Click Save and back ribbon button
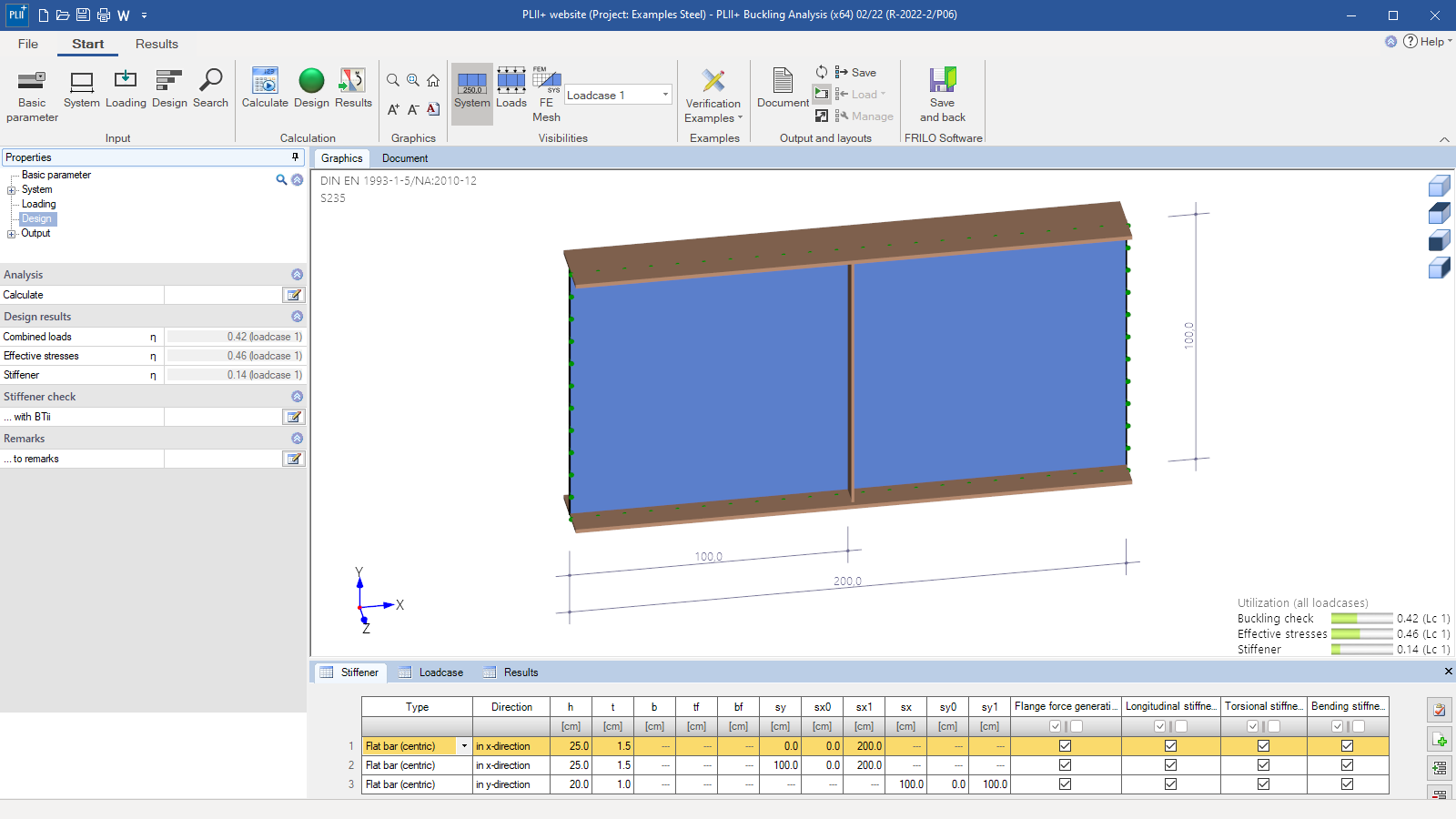Viewport: 1456px width, 819px height. coord(943,95)
